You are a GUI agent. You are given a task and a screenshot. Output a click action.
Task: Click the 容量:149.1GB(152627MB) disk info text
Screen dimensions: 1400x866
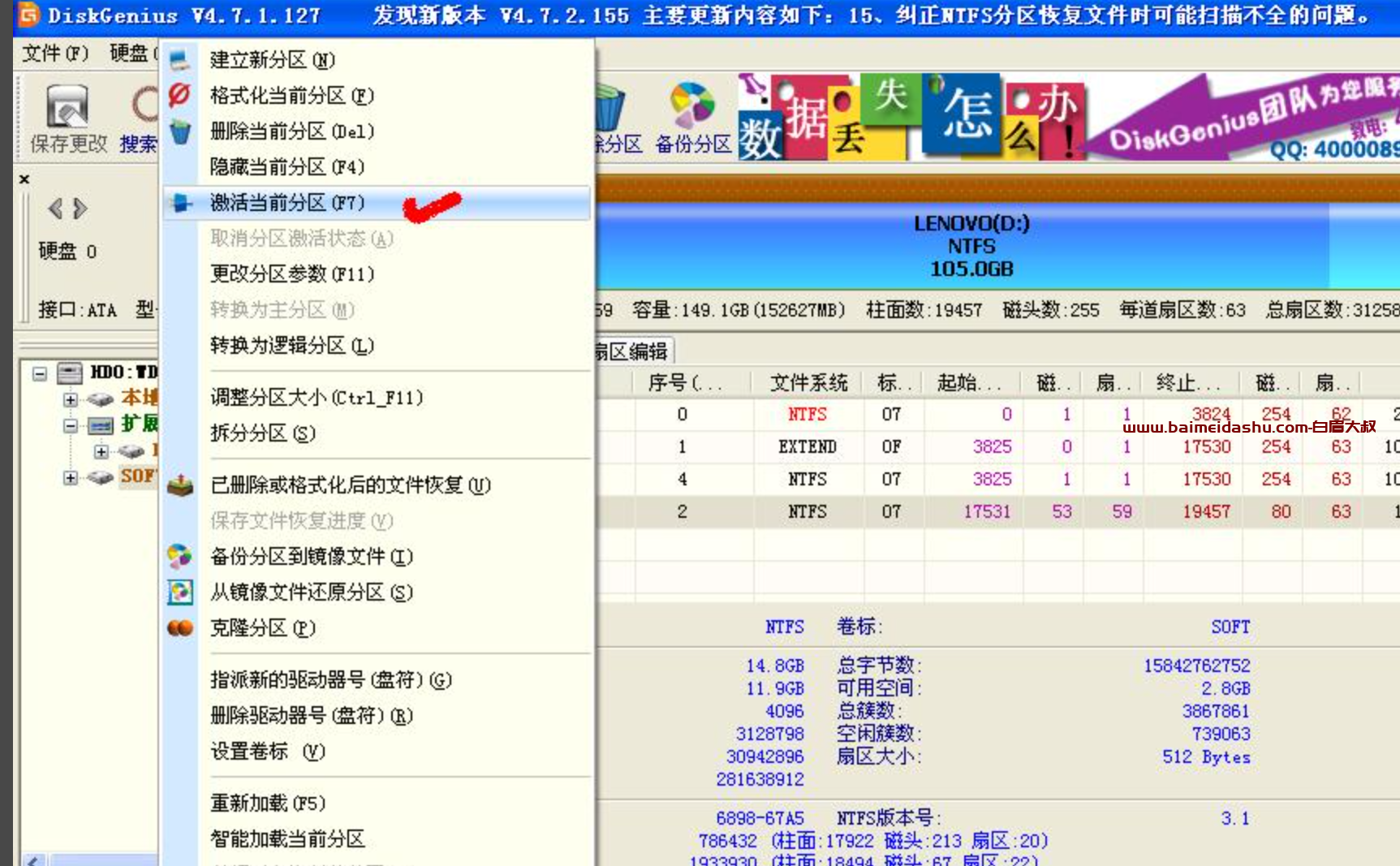pyautogui.click(x=739, y=310)
